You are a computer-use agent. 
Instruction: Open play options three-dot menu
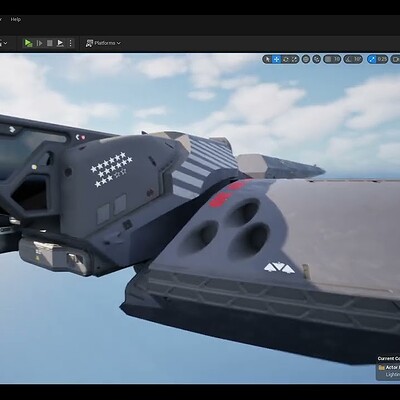click(70, 43)
